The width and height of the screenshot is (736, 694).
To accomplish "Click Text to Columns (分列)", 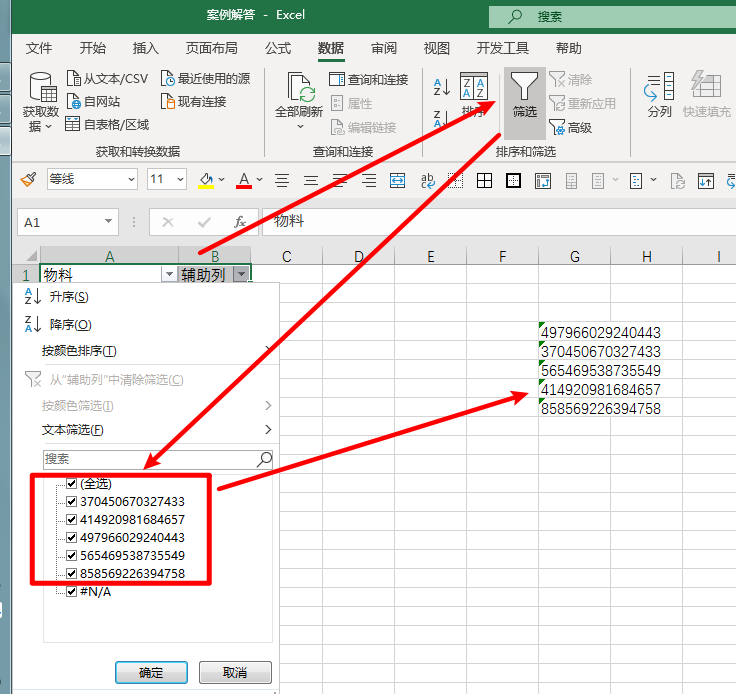I will [659, 94].
